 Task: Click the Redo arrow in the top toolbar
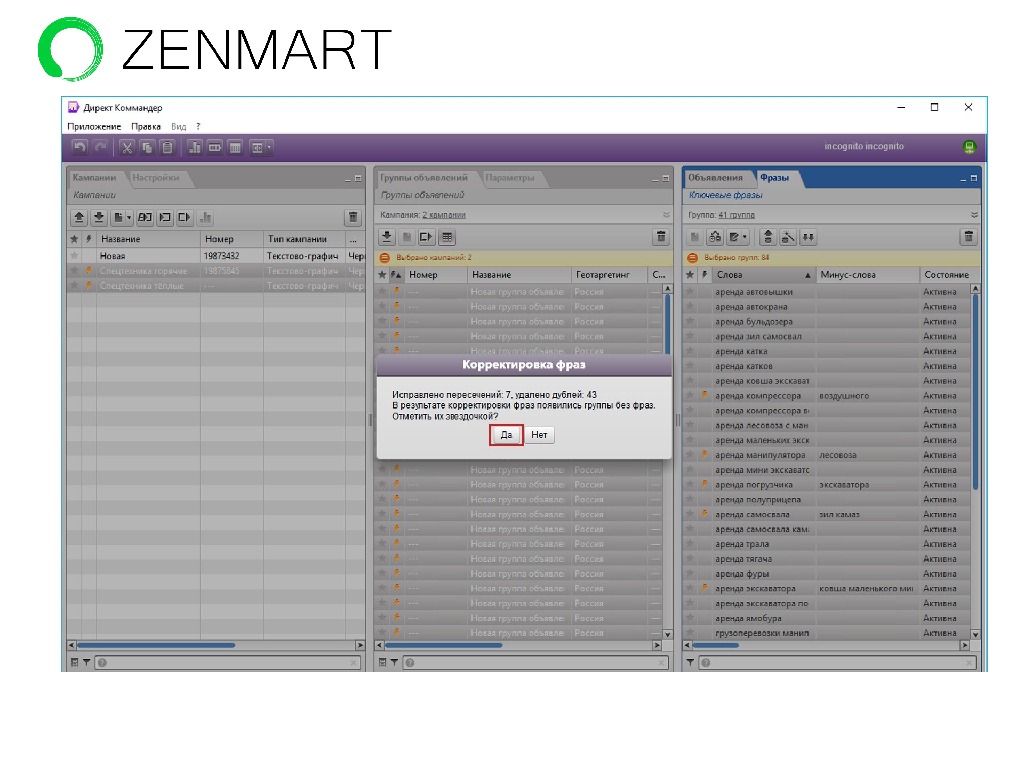pyautogui.click(x=101, y=148)
